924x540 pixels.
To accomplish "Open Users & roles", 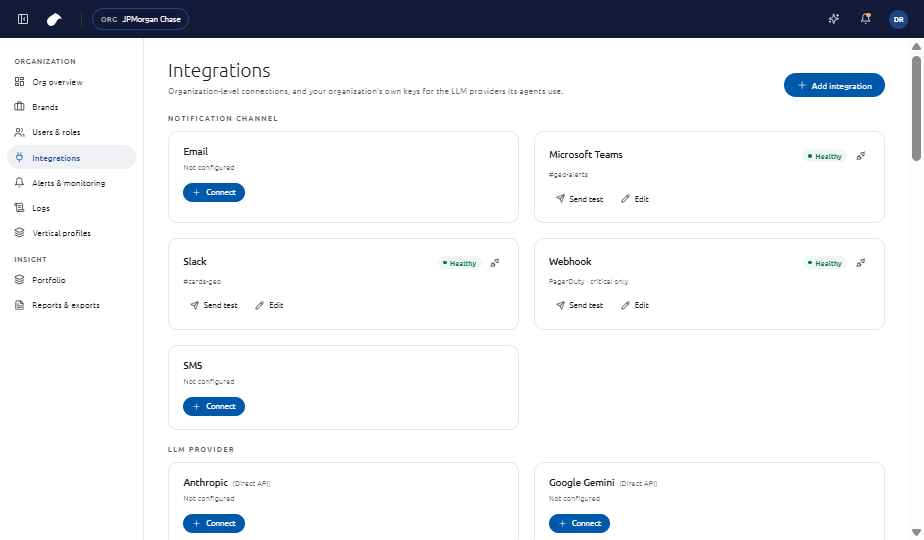I will click(x=72, y=132).
